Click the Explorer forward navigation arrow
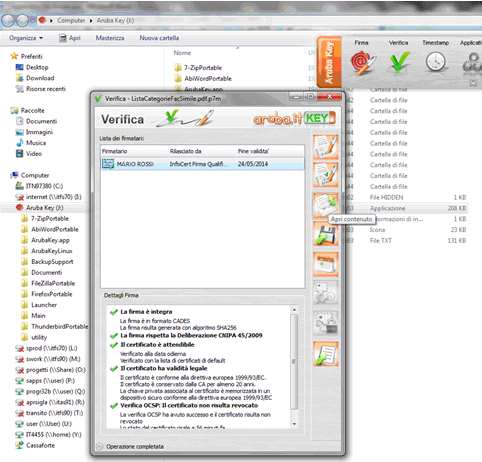 (x=22, y=21)
